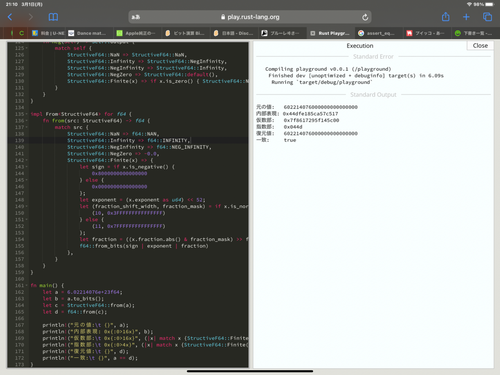Fold the fn main block at line 161
The height and width of the screenshot is (375, 500).
(x=27, y=286)
